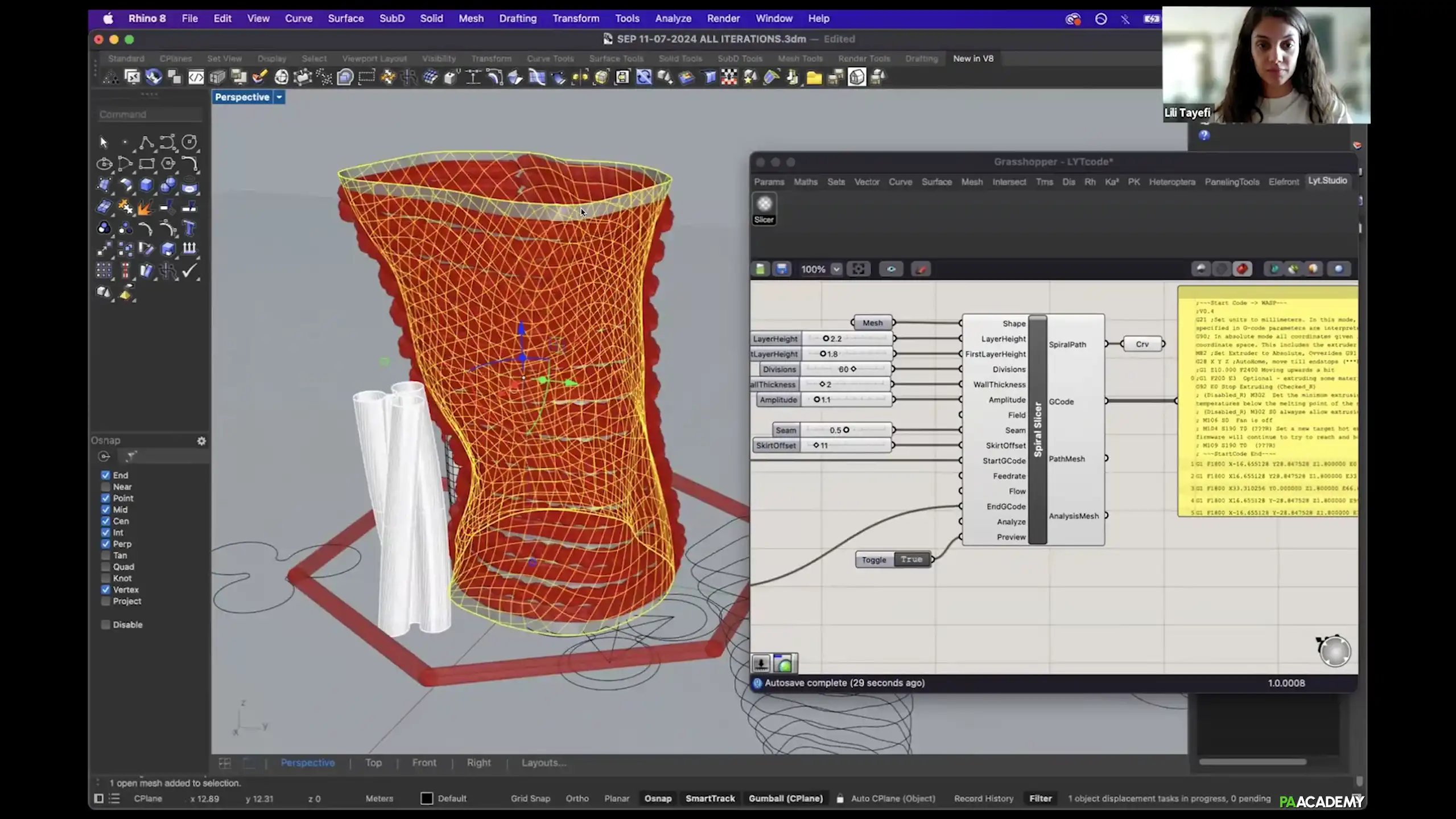Screen dimensions: 1456x819
Task: Select the pointer arrow tool in left toolbar
Action: click(x=104, y=142)
